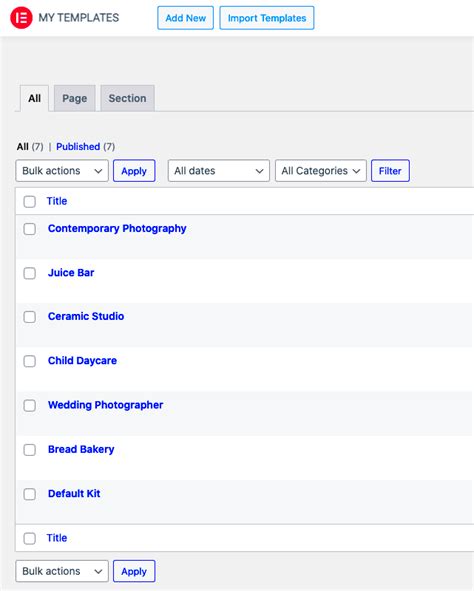Check the Bread Bakery checkbox
This screenshot has width=474, height=591.
[x=29, y=450]
